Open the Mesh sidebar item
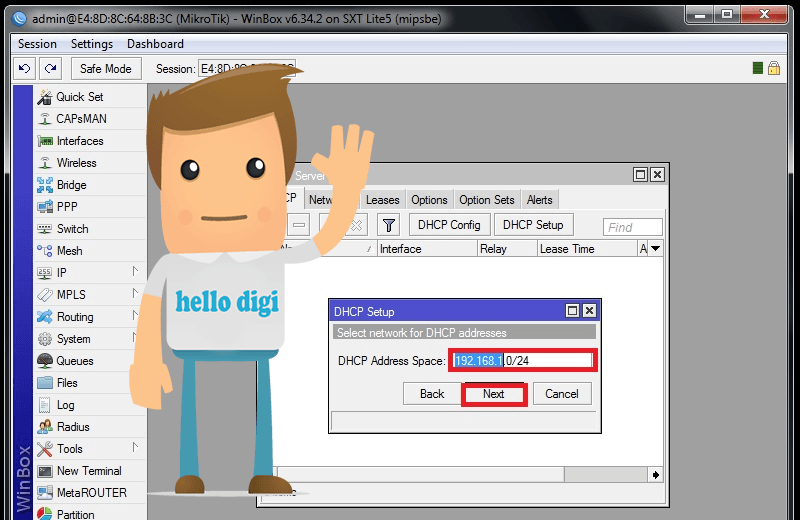This screenshot has width=800, height=520. (69, 251)
